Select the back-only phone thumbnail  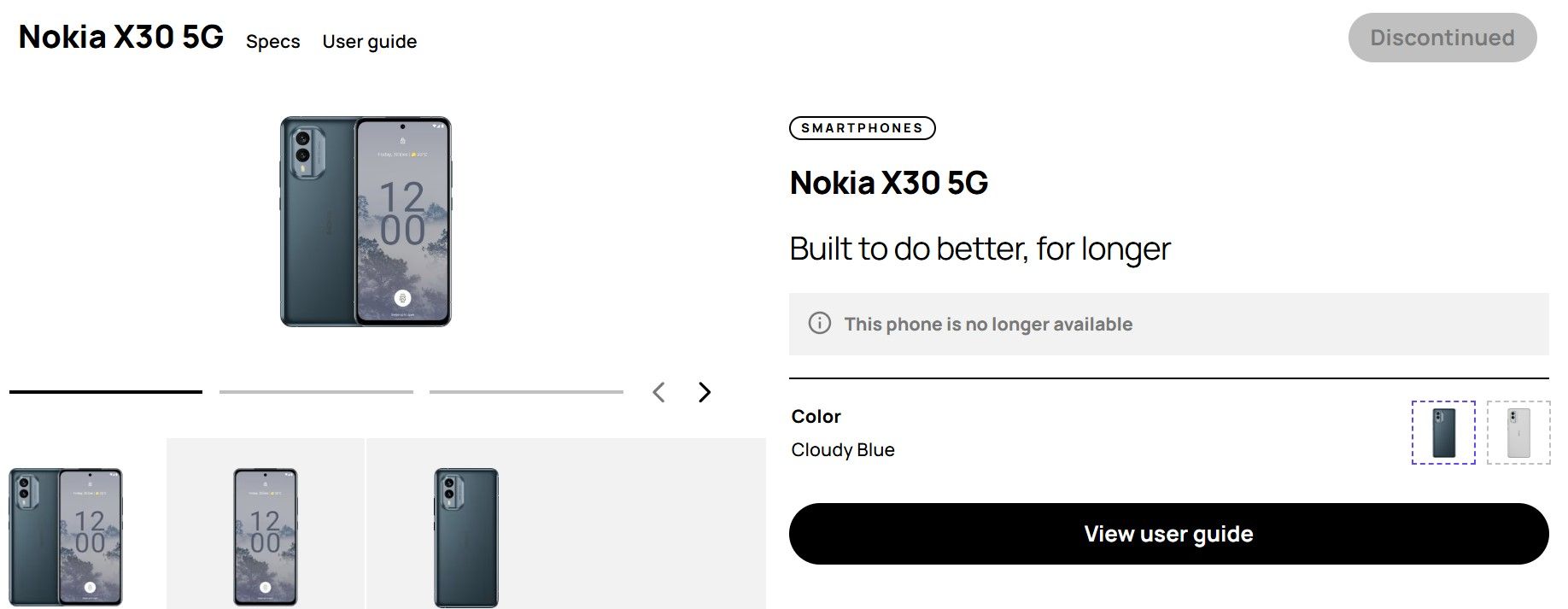[465, 536]
